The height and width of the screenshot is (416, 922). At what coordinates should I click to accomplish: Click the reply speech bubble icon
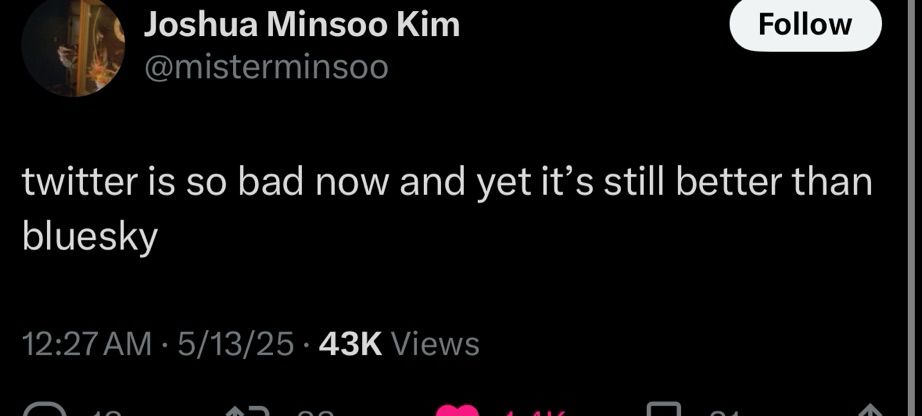[44, 410]
